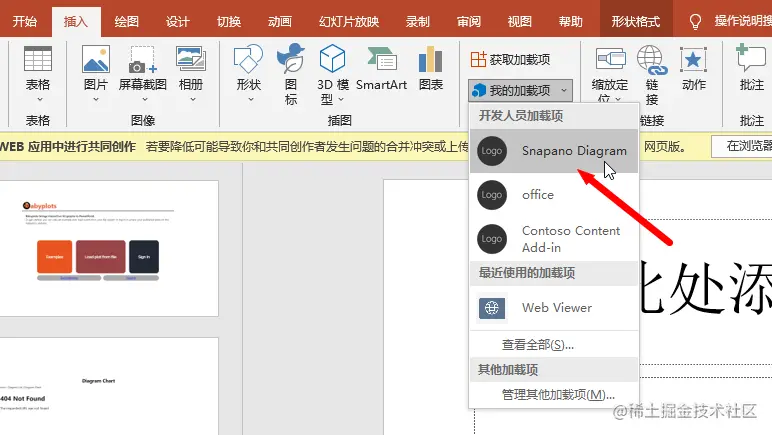Viewport: 772px width, 435px height.
Task: Click the Contoso add-in logo icon
Action: pos(492,239)
